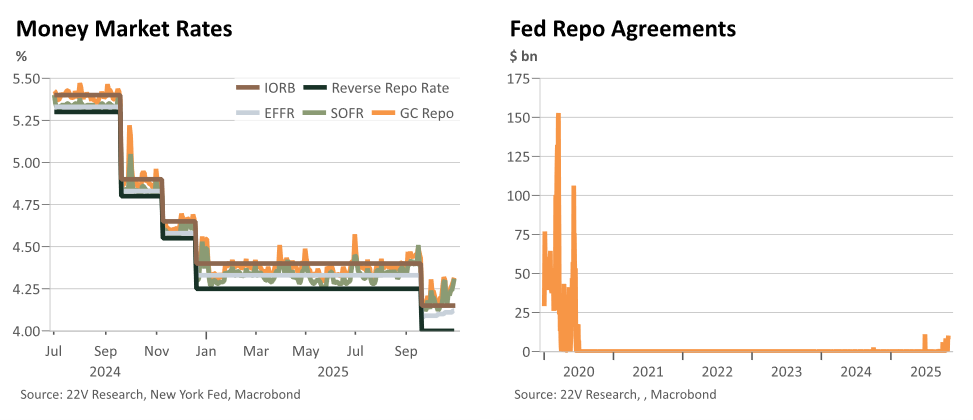Click the '%' unit label above rates chart
Image resolution: width=973 pixels, height=420 pixels.
(21, 56)
